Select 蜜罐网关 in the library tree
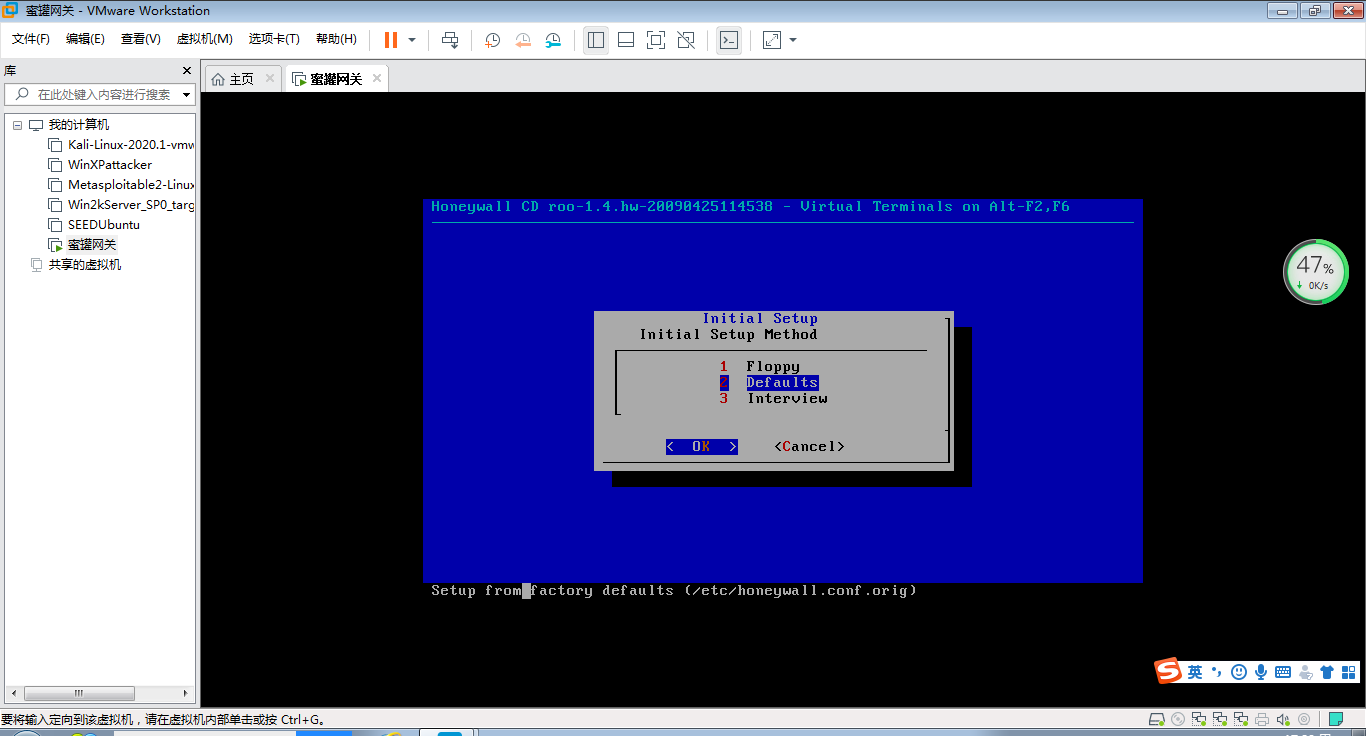Viewport: 1366px width, 736px height. click(92, 245)
